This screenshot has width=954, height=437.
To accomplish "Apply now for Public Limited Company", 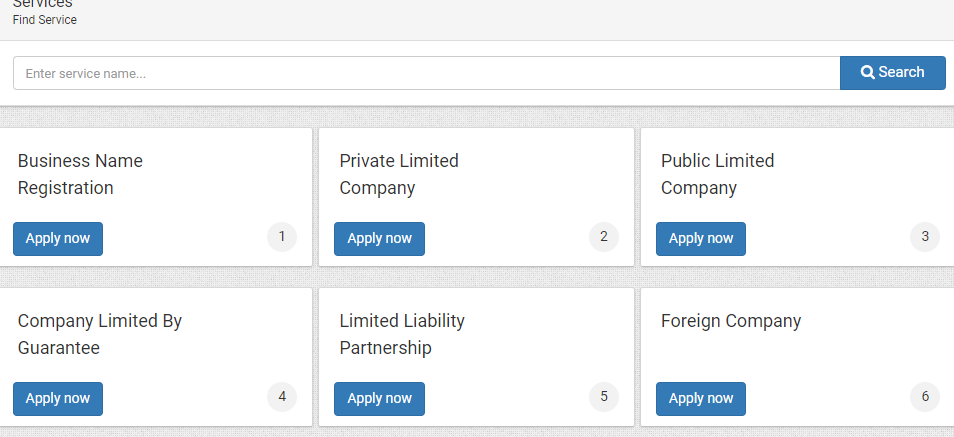I will click(701, 239).
